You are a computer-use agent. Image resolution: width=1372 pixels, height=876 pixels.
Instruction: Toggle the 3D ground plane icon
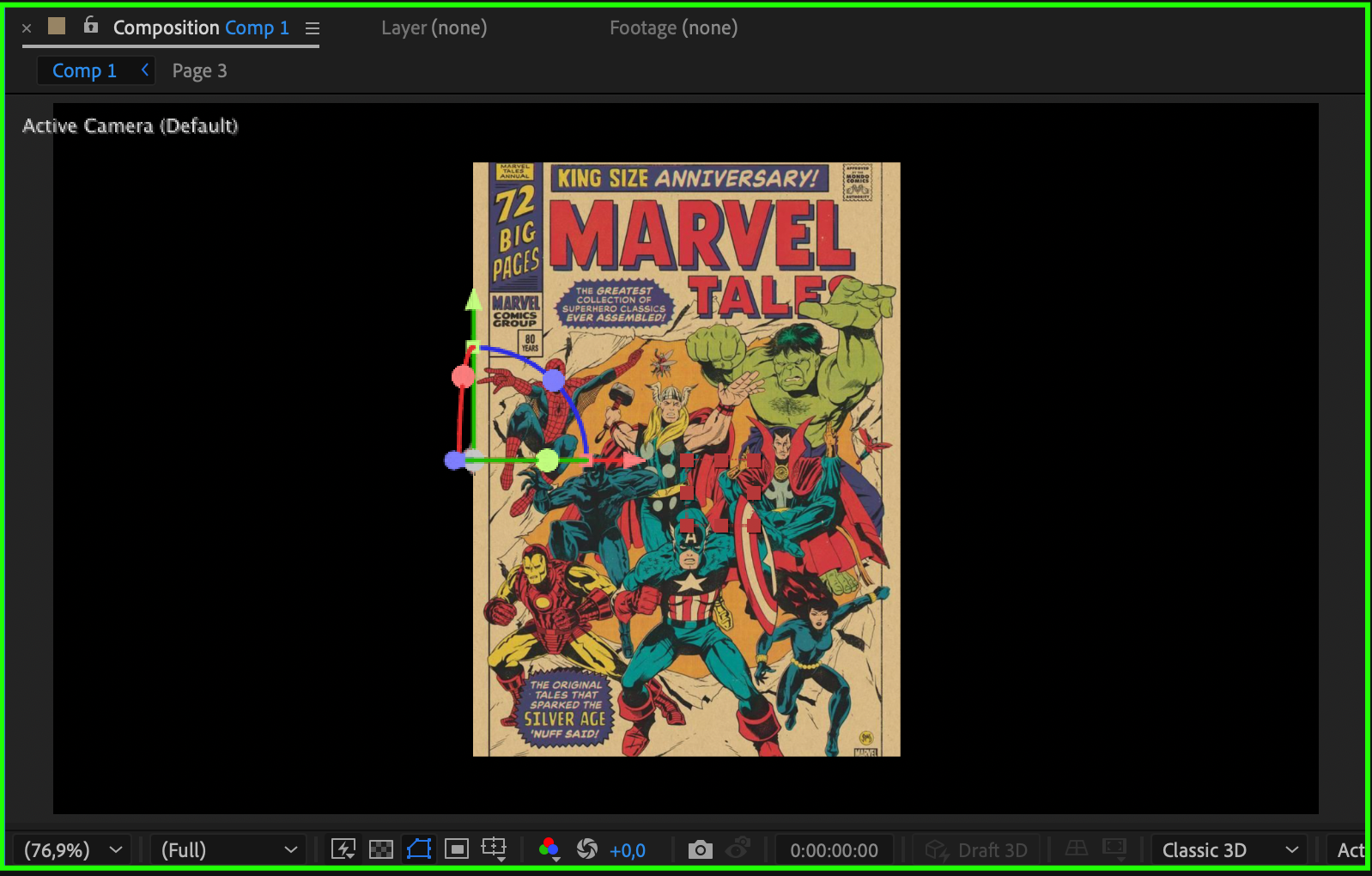pos(1077,849)
